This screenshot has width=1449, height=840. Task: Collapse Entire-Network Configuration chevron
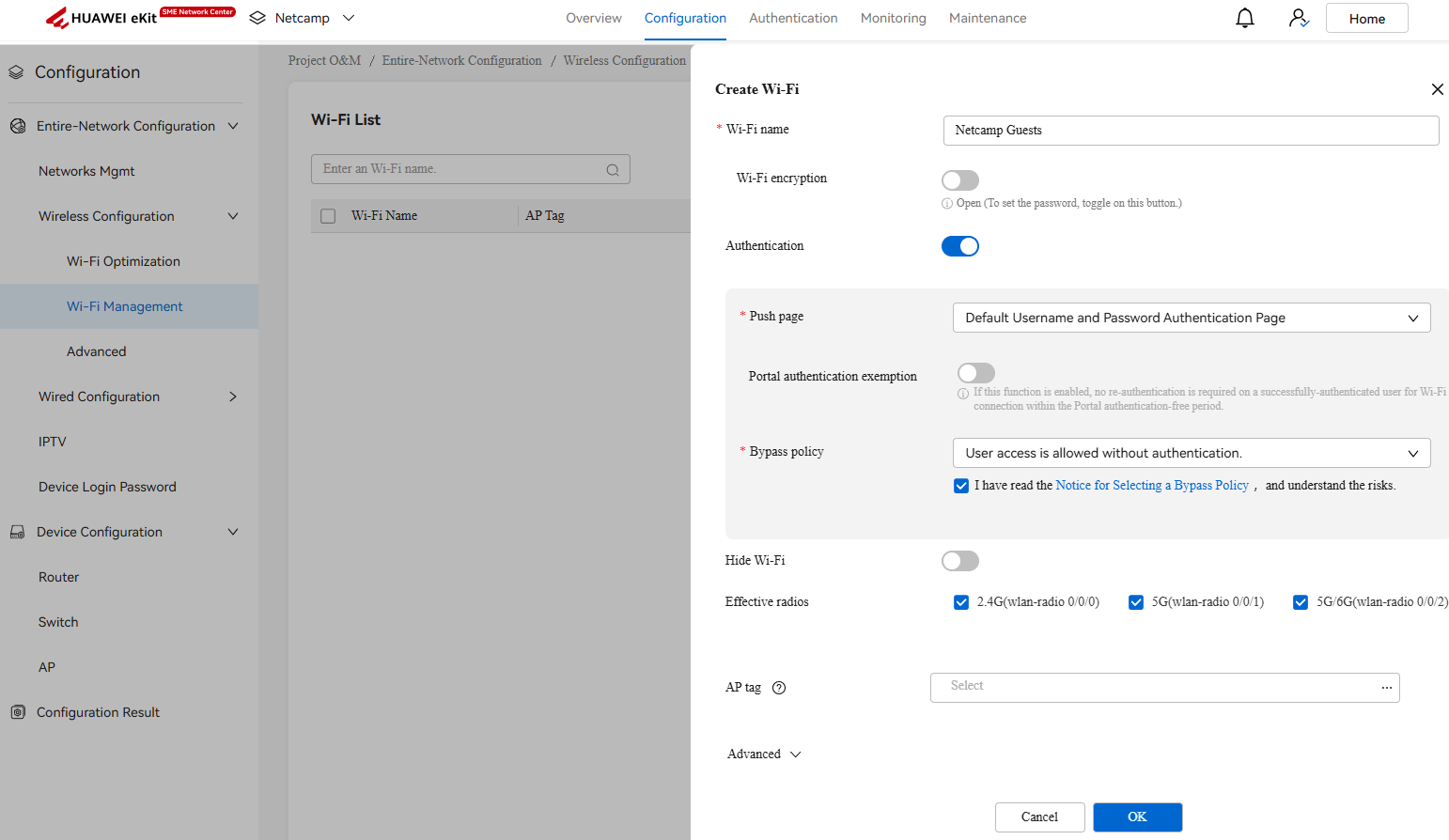click(233, 126)
